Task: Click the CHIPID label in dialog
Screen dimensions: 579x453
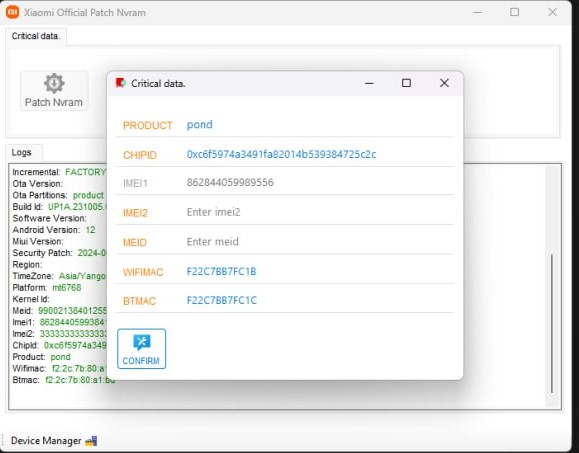Action: [140, 155]
